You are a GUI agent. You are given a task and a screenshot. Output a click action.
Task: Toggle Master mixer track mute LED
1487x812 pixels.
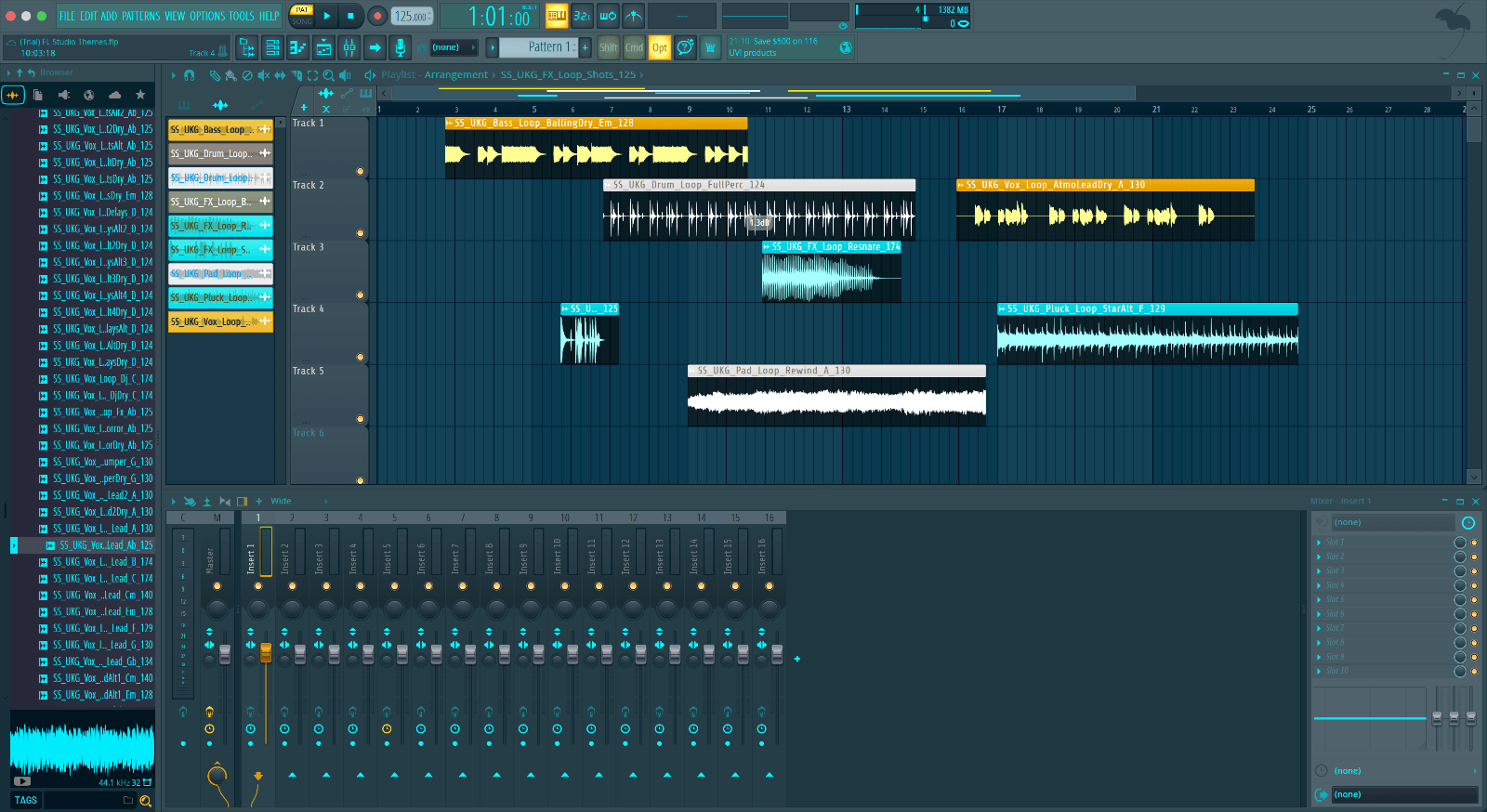click(217, 585)
